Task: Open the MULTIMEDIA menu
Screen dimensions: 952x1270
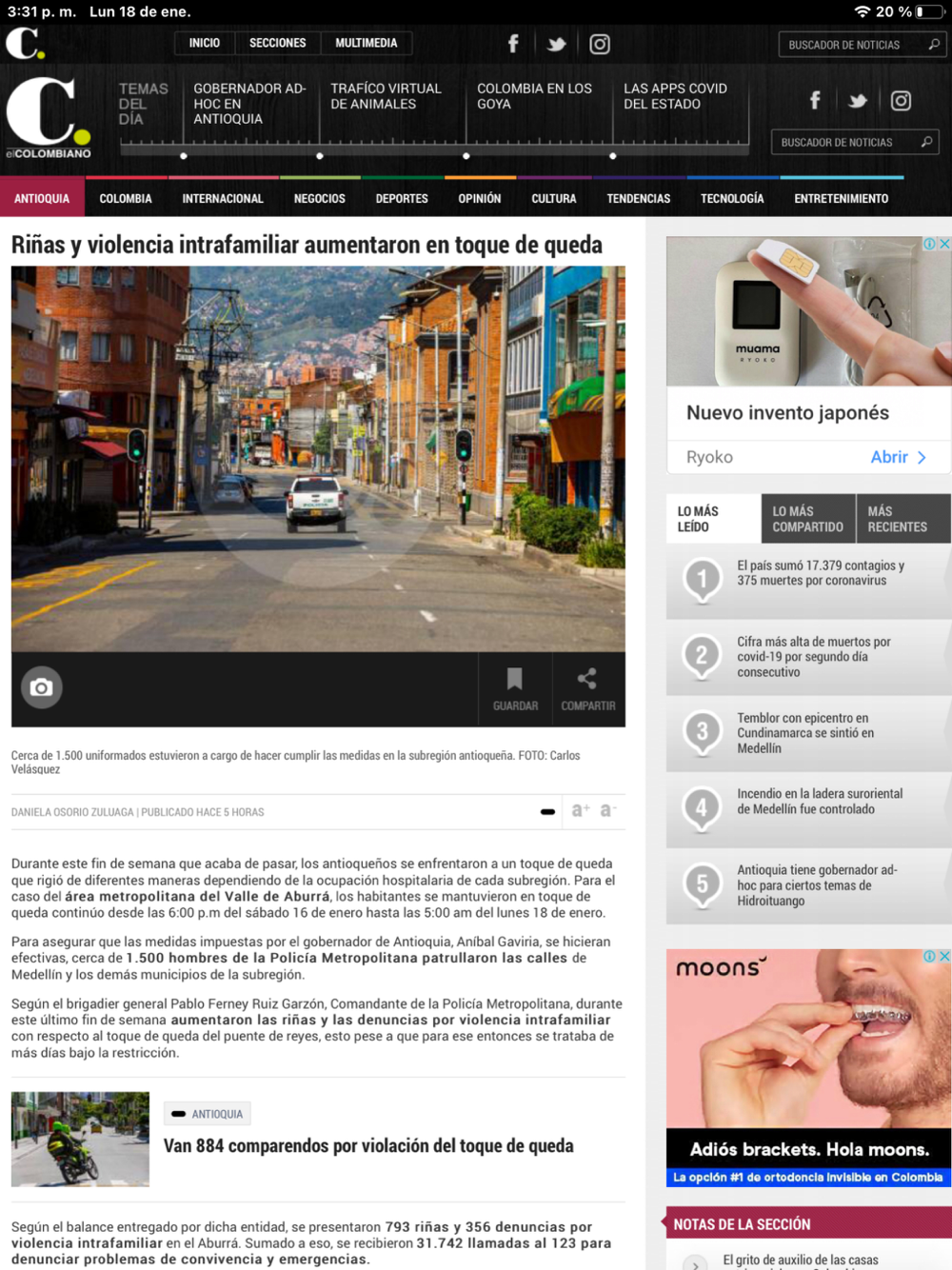Action: (367, 43)
